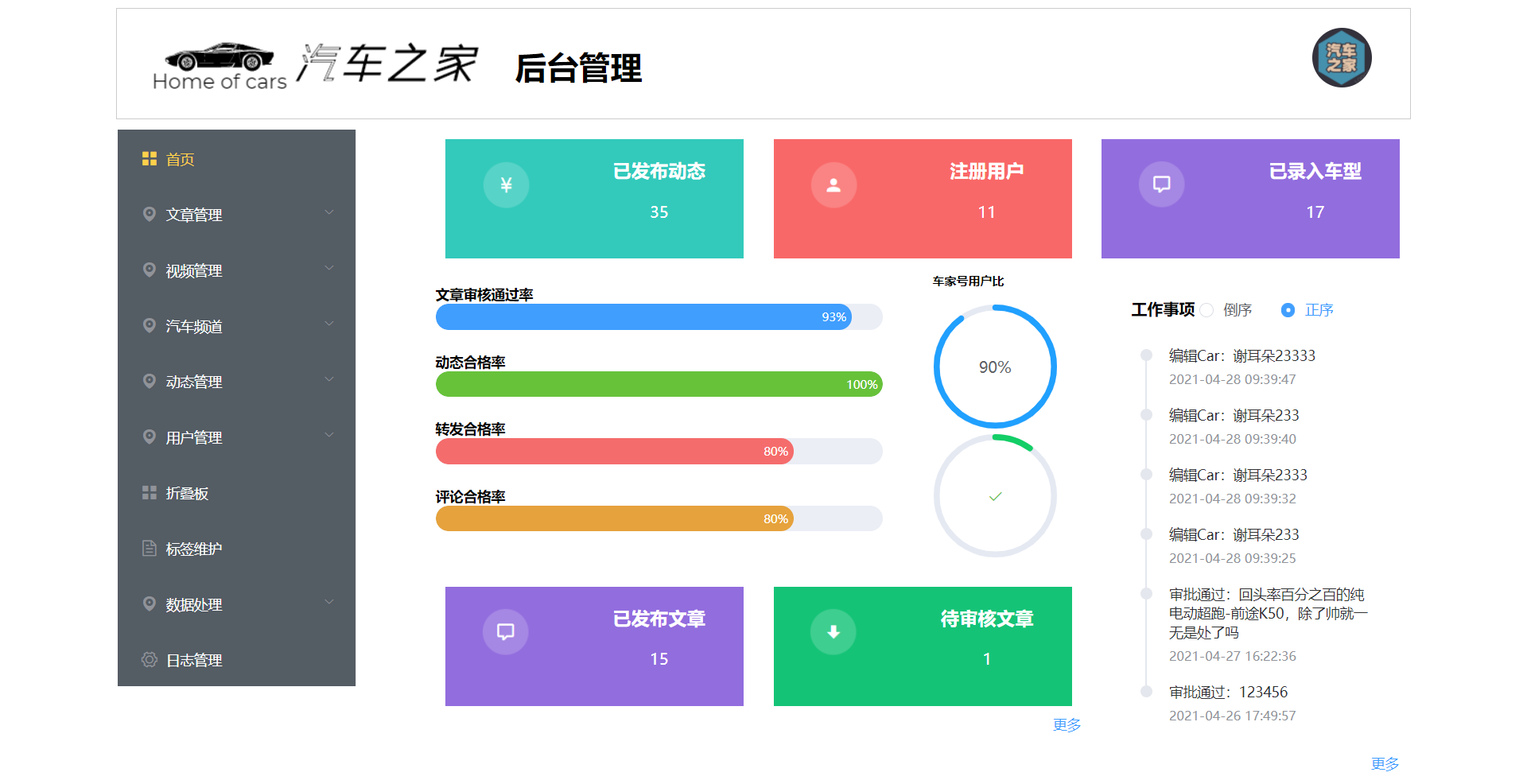Click the grid icon beside 折叠板
Image resolution: width=1527 pixels, height=784 pixels.
149,492
